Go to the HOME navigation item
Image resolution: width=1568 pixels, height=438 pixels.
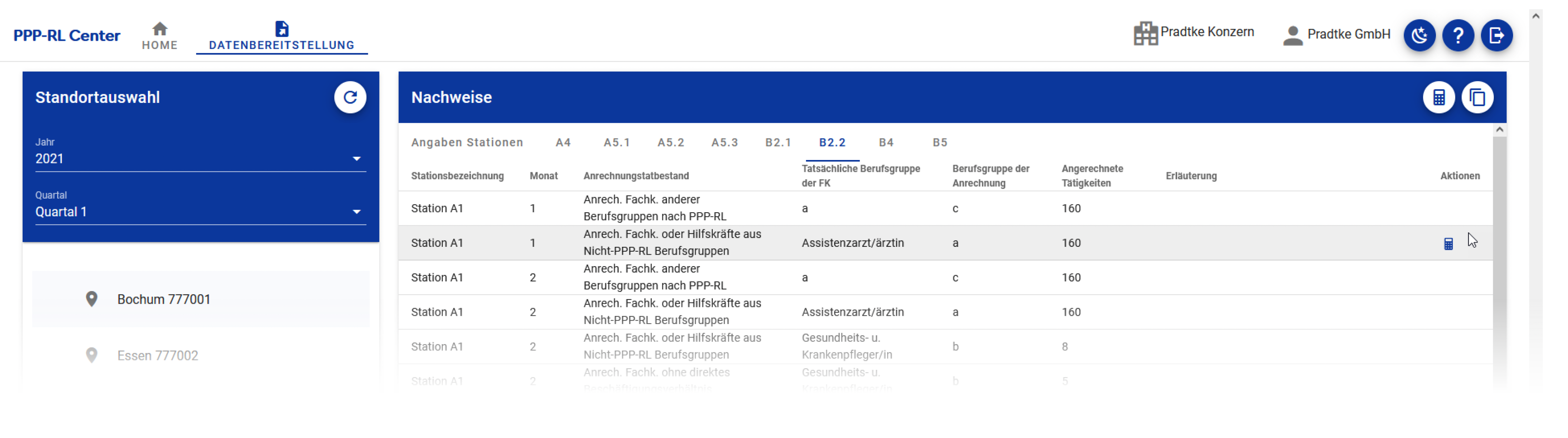click(159, 36)
